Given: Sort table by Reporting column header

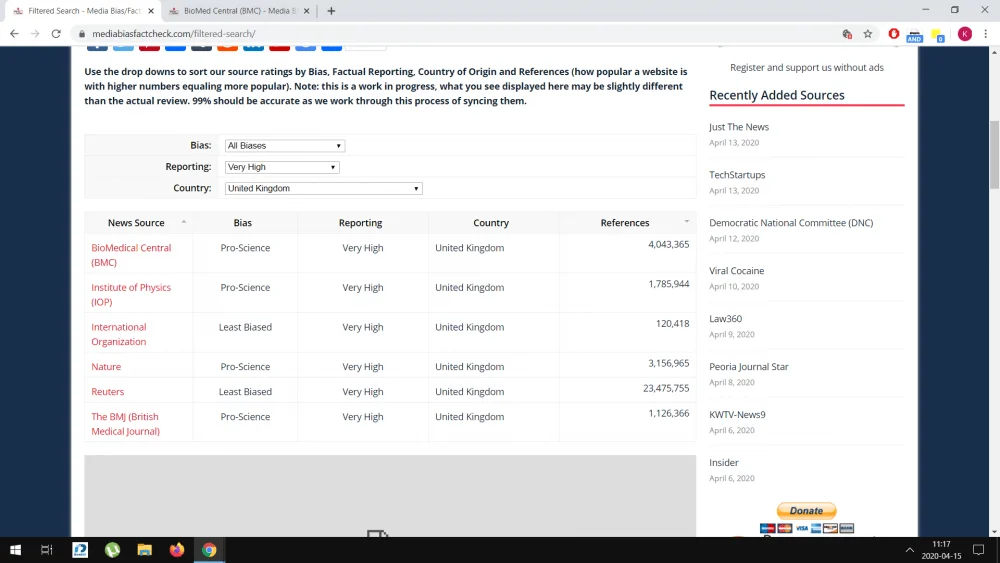Looking at the screenshot, I should (x=363, y=223).
